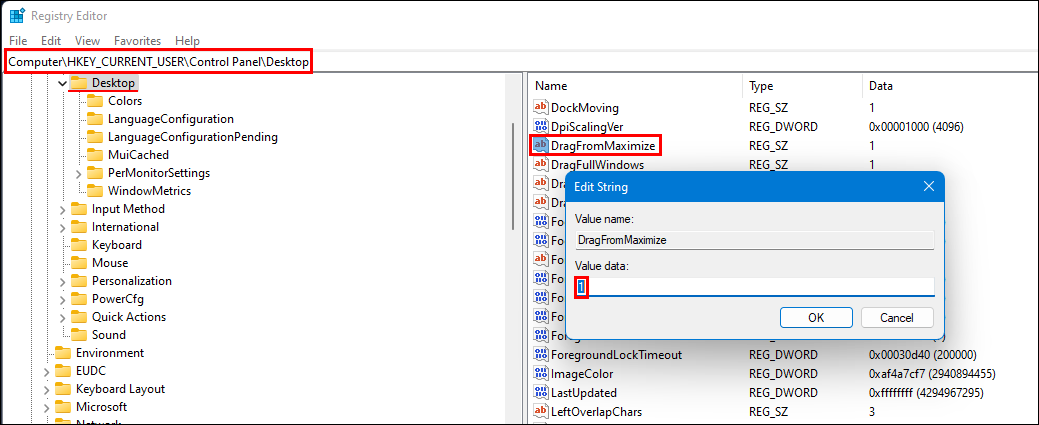Click the DockMoving string value icon
The width and height of the screenshot is (1039, 425).
pyautogui.click(x=541, y=107)
